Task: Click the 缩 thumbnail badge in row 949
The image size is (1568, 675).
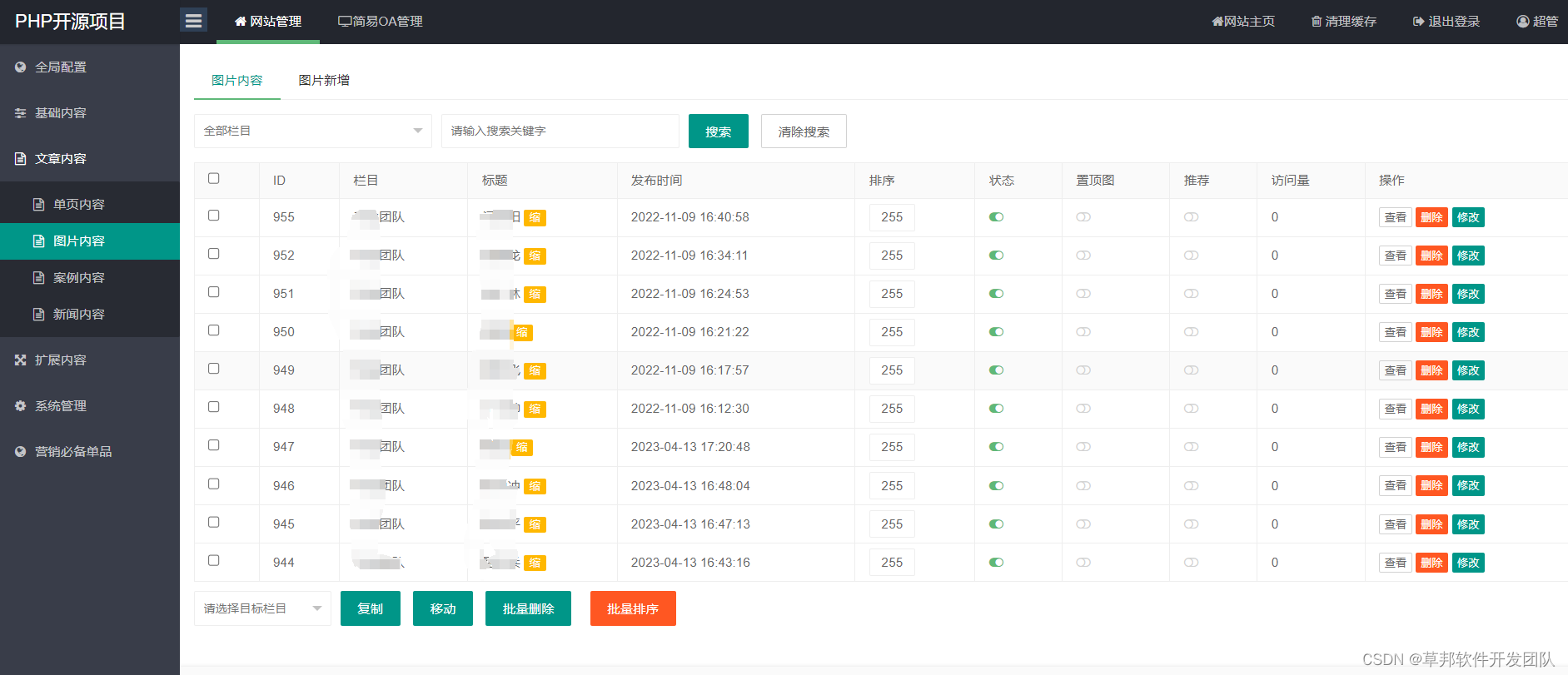Action: click(535, 371)
